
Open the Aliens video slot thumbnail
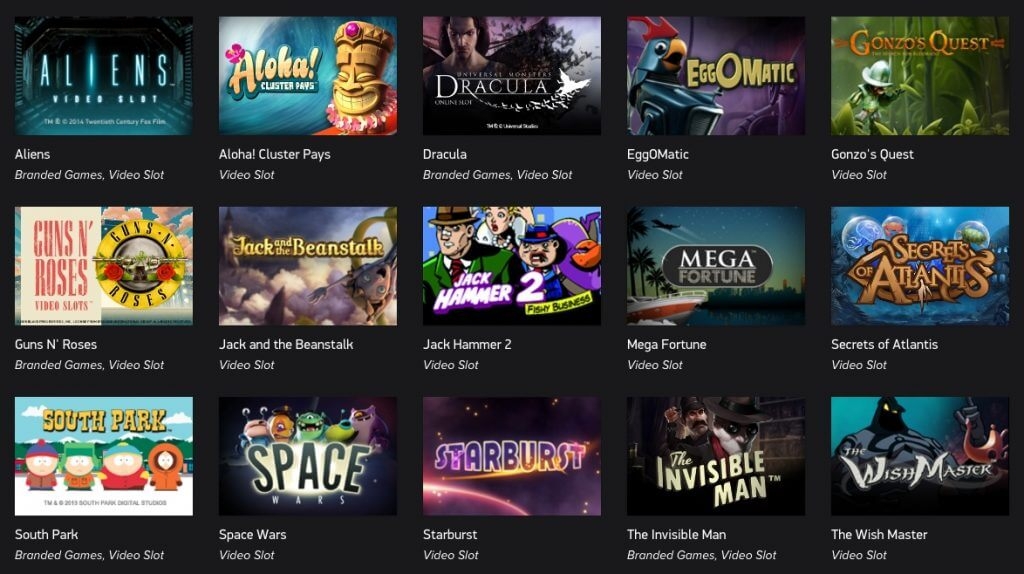(104, 76)
